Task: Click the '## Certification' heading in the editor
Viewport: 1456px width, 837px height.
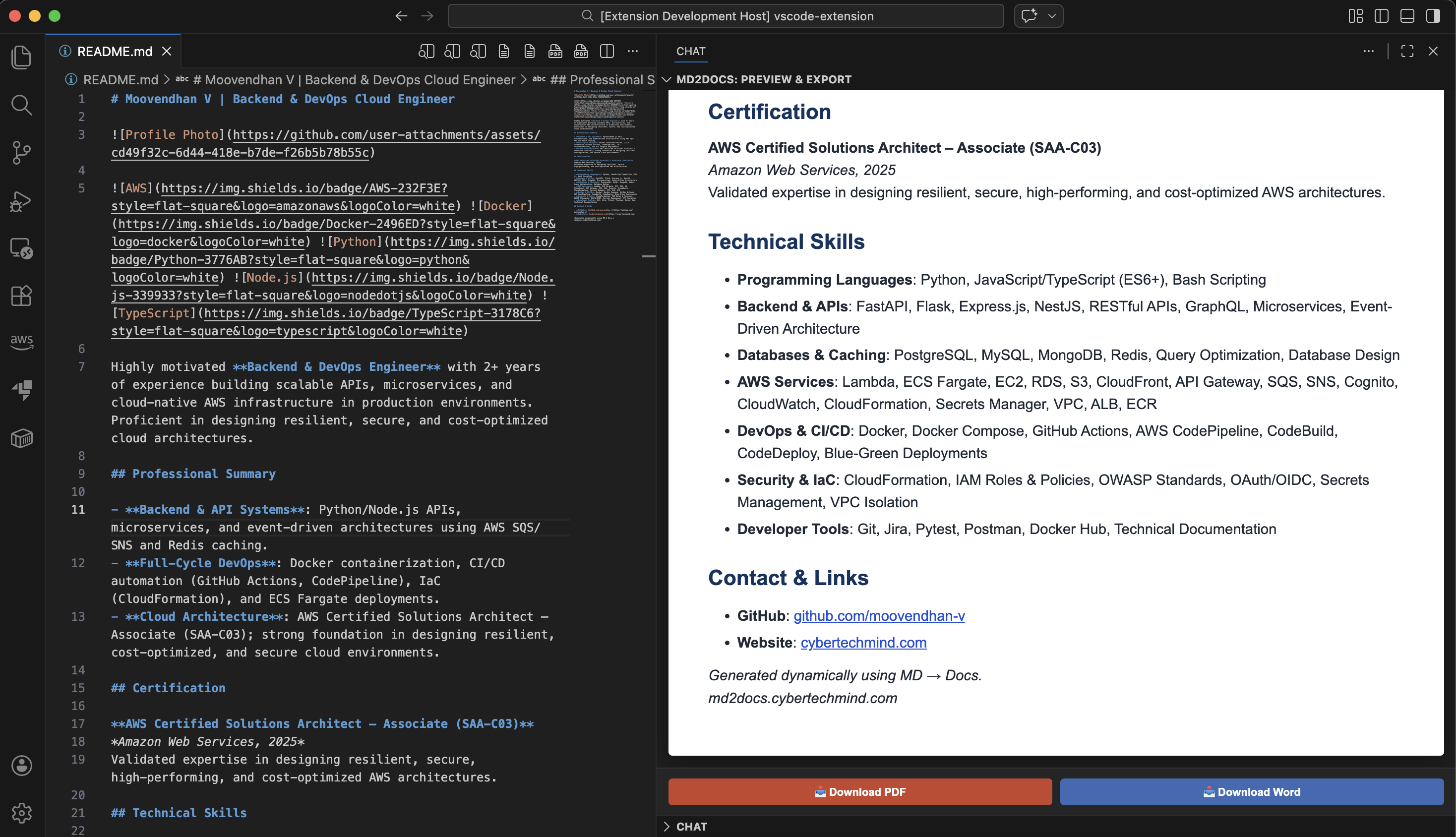Action: coord(168,688)
